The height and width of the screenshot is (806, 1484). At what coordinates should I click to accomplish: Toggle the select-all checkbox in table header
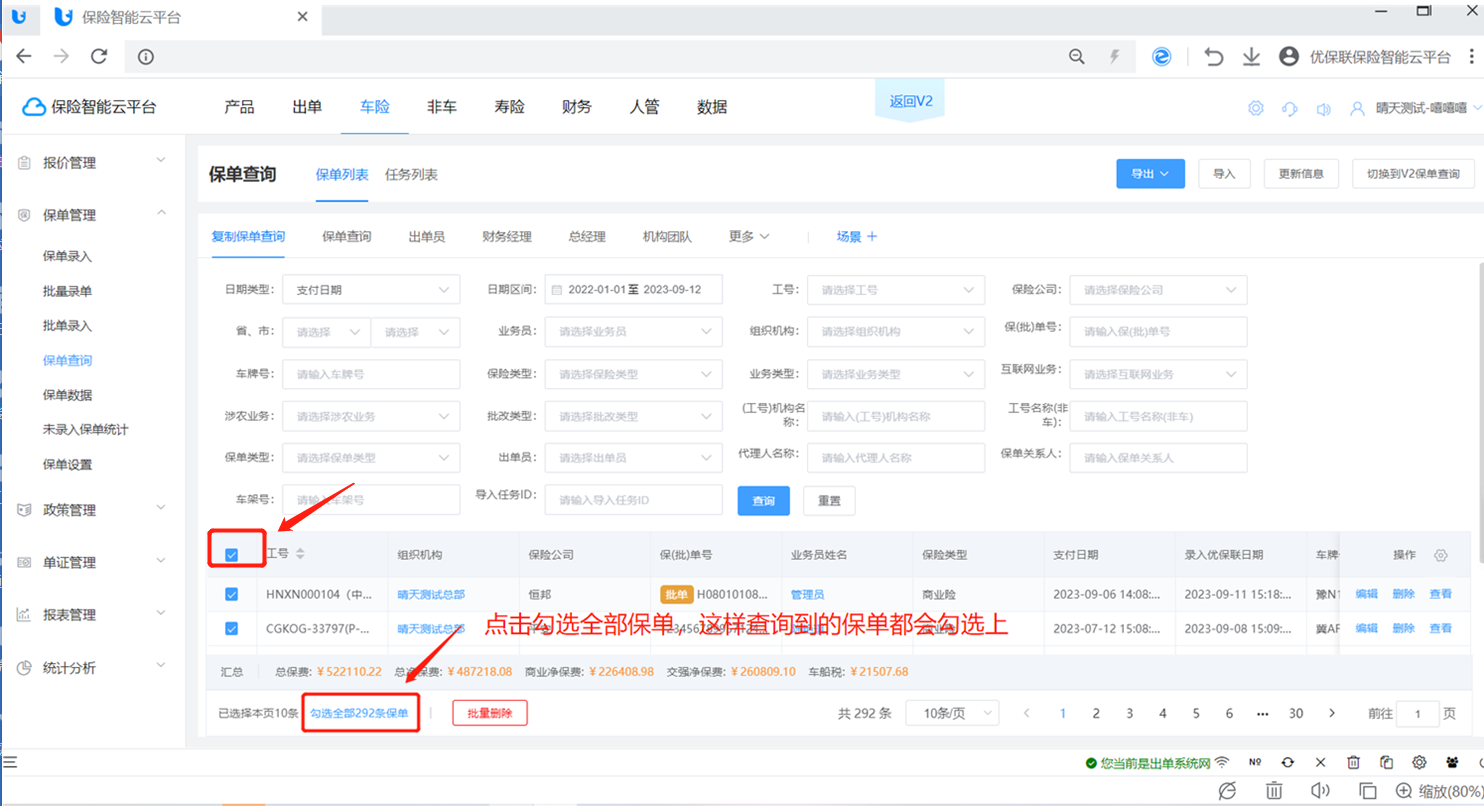[x=232, y=555]
